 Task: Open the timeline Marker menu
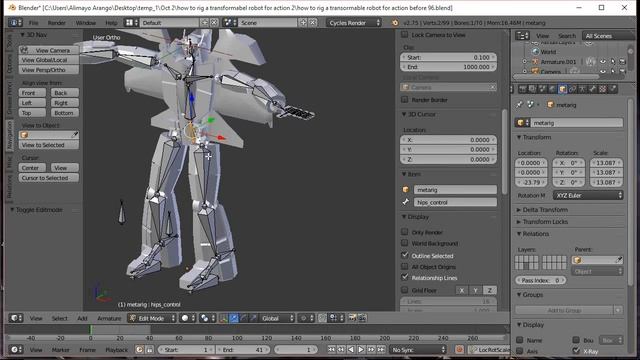pos(60,350)
